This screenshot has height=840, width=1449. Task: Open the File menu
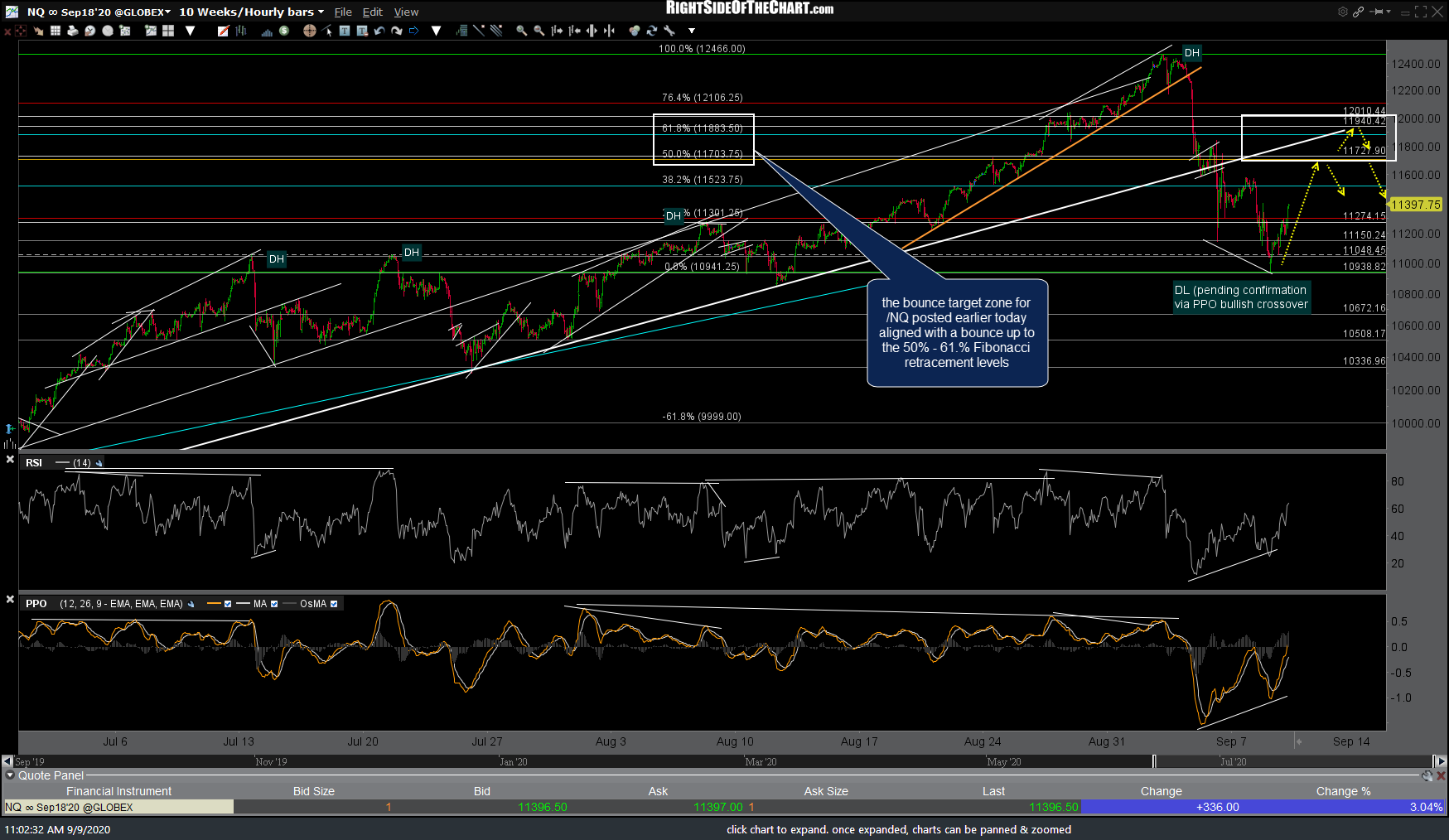(x=342, y=12)
